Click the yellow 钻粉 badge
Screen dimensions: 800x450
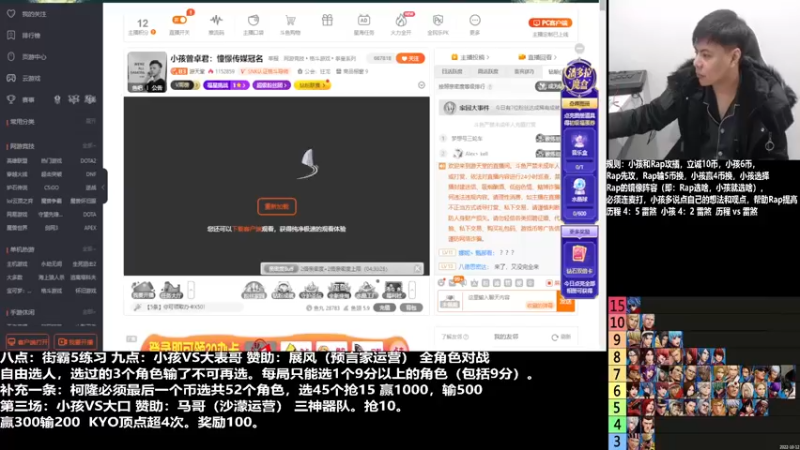(x=312, y=85)
